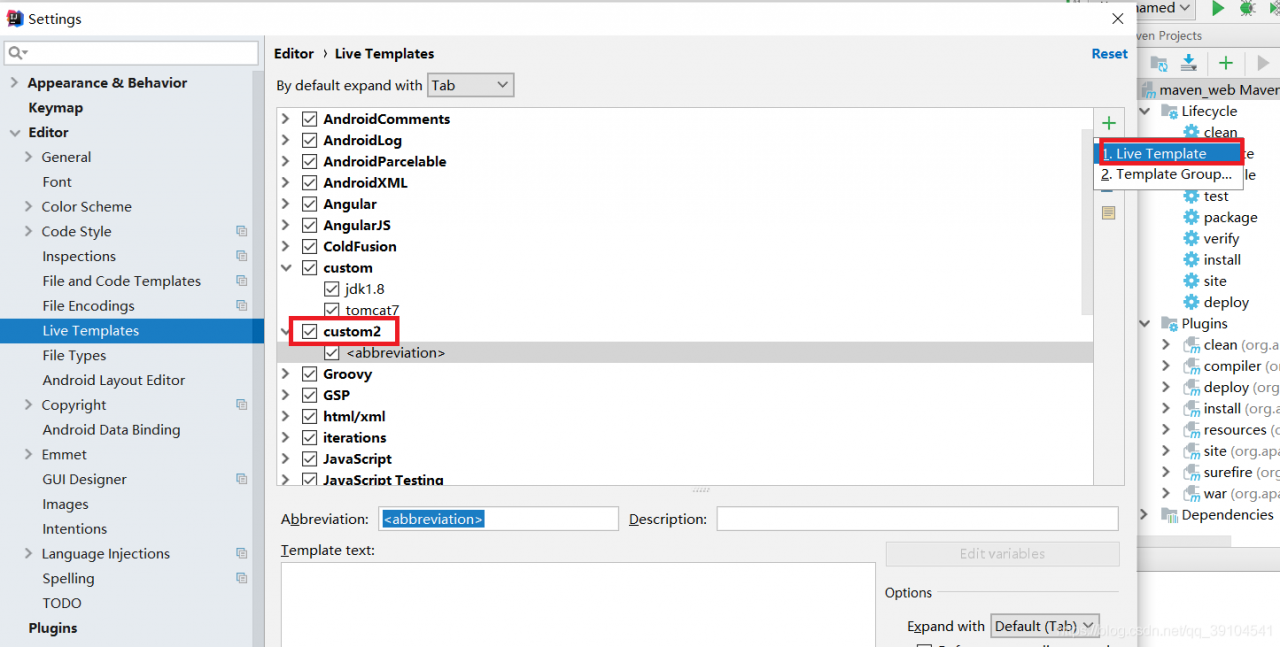Click the search magnifier in settings search
1280x647 pixels.
(16, 53)
